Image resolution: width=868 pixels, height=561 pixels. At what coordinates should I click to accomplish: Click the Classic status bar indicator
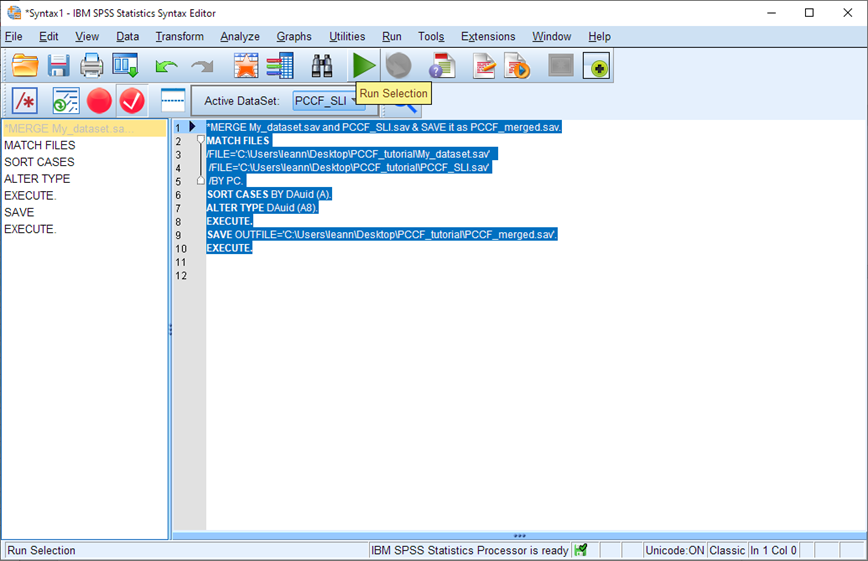click(727, 550)
